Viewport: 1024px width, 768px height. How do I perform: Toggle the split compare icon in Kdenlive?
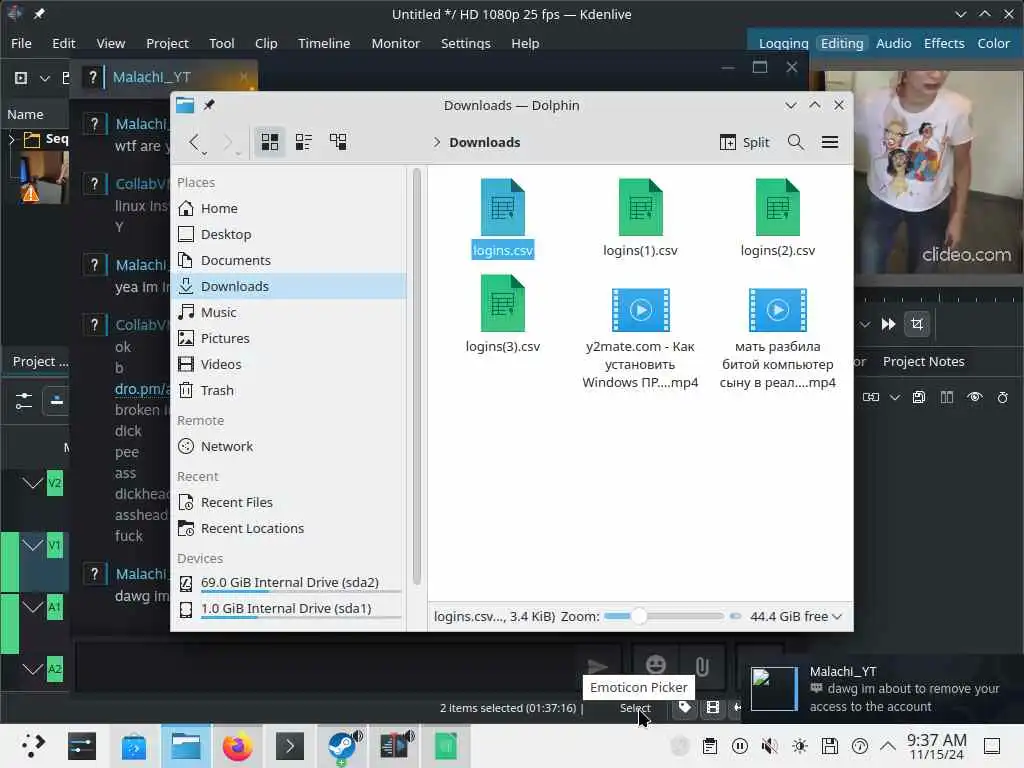point(947,397)
